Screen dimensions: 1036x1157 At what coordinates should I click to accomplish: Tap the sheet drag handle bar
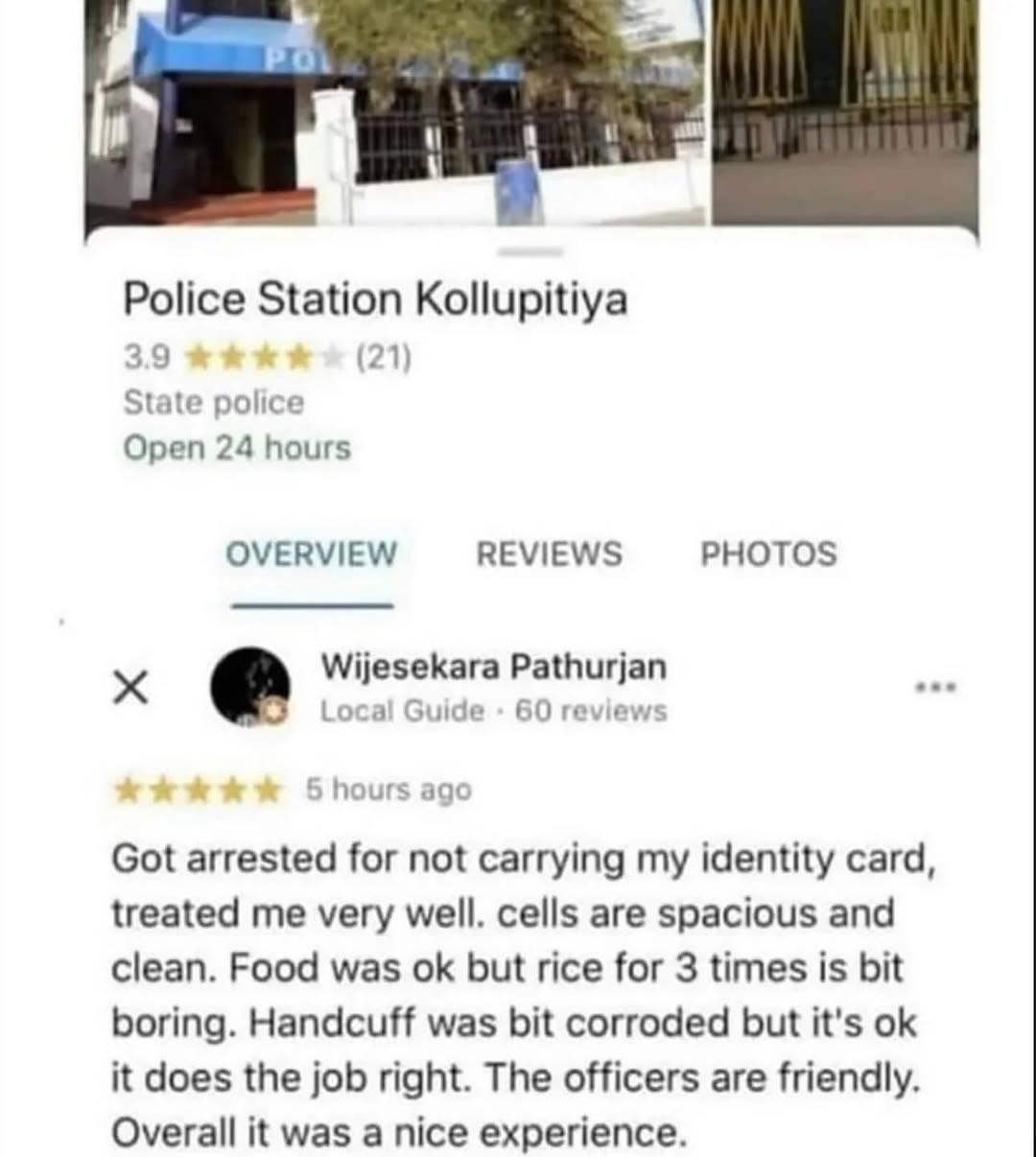pyautogui.click(x=530, y=251)
